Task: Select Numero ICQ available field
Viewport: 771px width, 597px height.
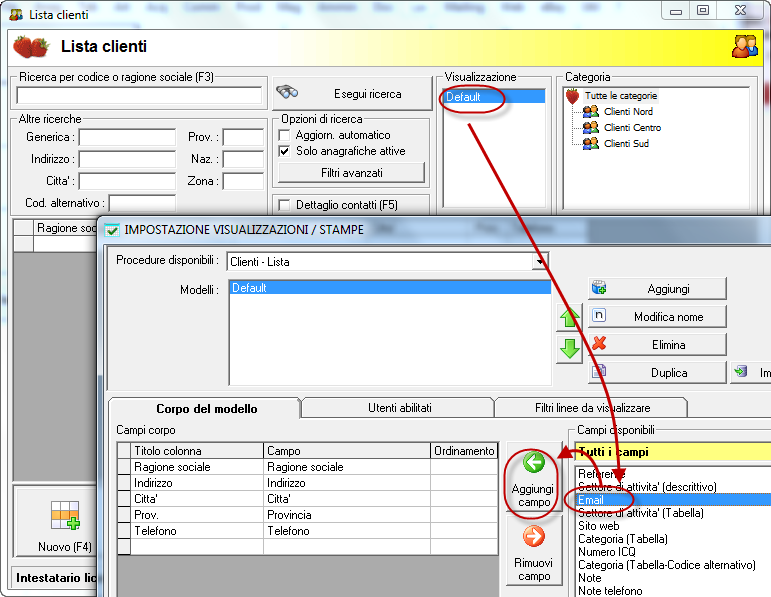Action: coord(607,552)
